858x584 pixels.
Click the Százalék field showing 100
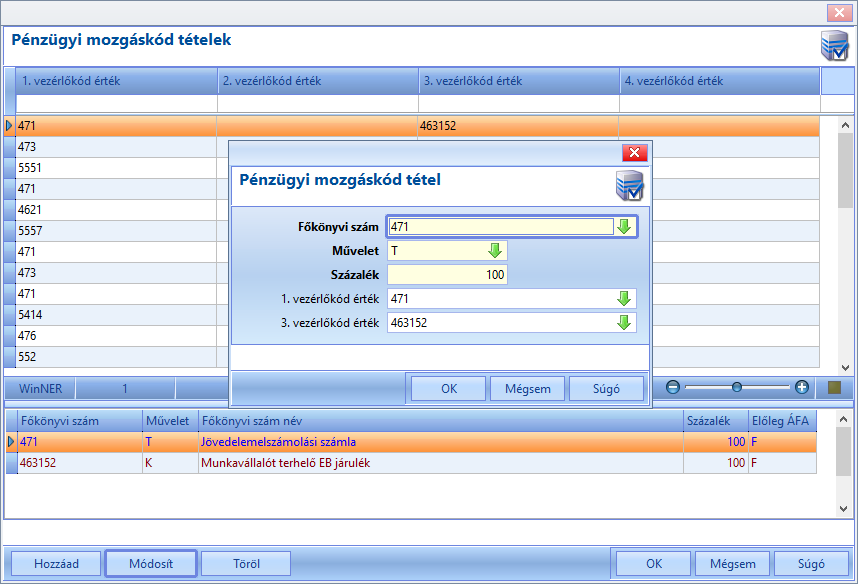click(447, 275)
